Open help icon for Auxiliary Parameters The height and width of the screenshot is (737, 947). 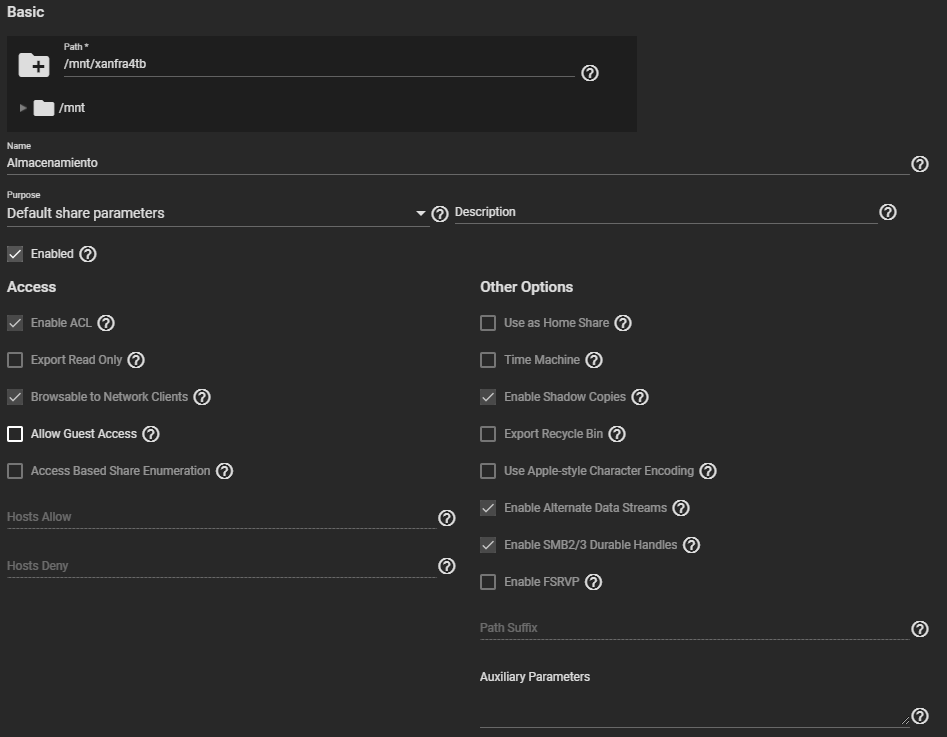tap(919, 716)
